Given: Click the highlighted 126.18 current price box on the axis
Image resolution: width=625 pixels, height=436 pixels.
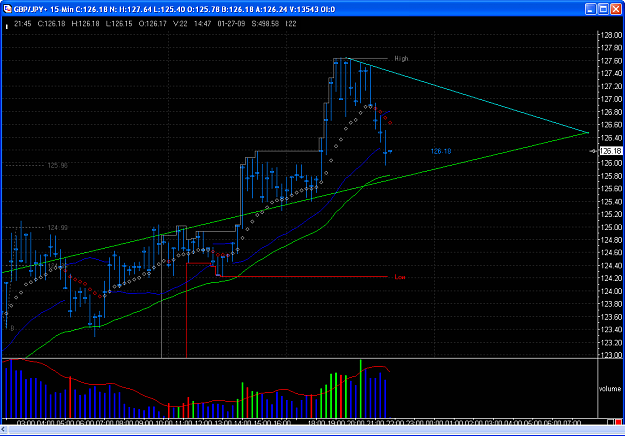Looking at the screenshot, I should [611, 151].
